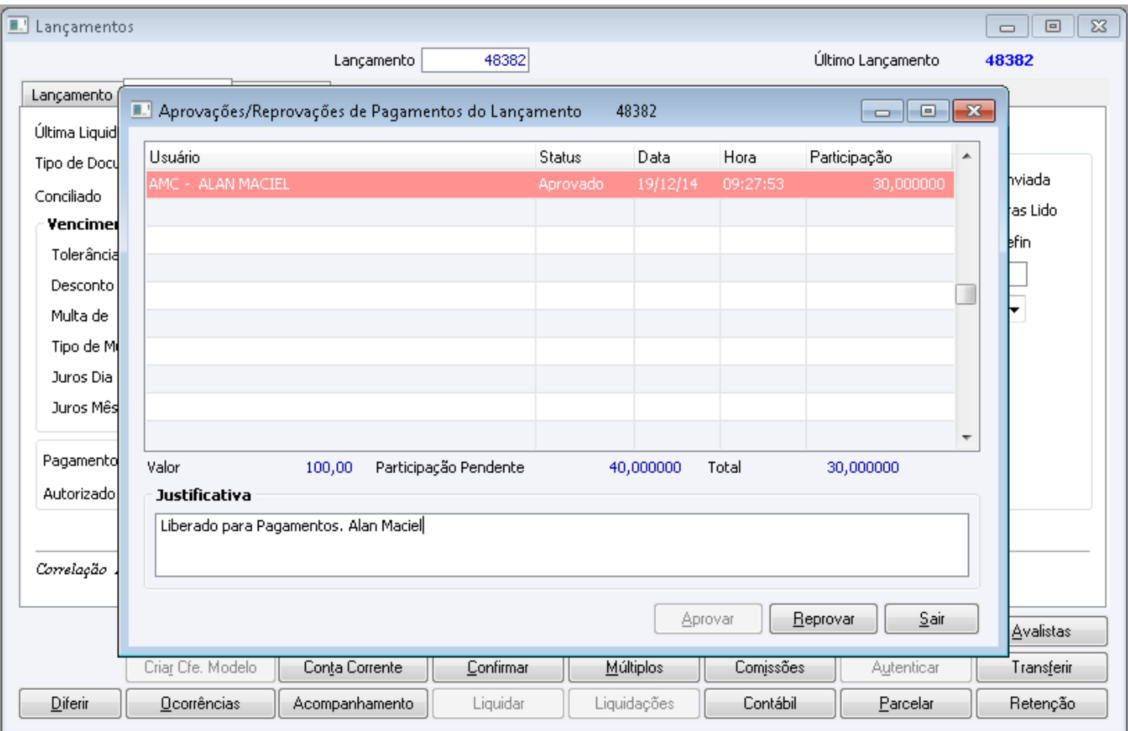
Task: Open the Contábil screen
Action: [x=770, y=704]
